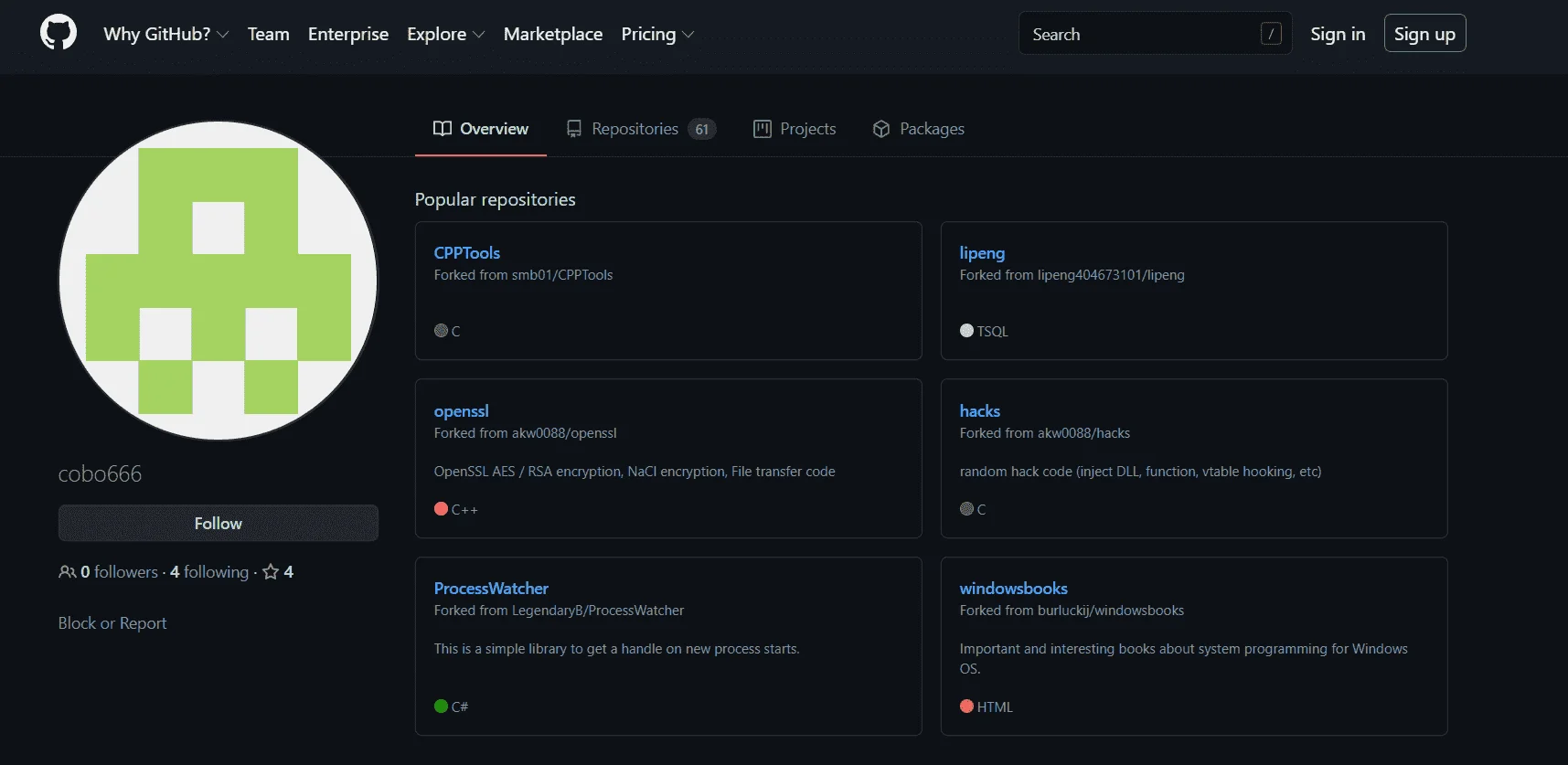Open fork source LegendaryB/ProcessWatcher
1568x765 pixels.
click(x=598, y=611)
